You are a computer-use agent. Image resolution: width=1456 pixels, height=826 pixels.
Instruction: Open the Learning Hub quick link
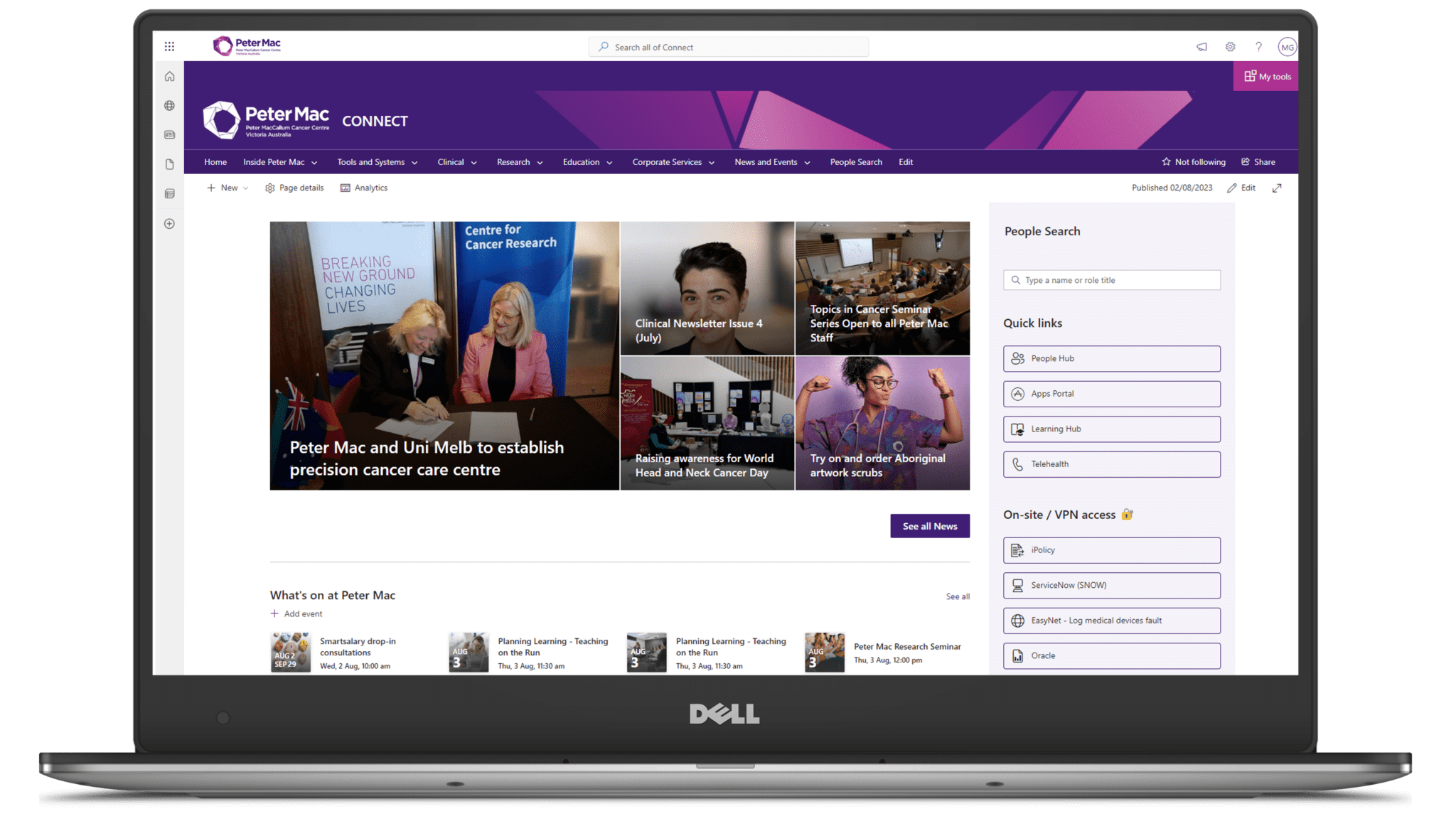point(1111,429)
